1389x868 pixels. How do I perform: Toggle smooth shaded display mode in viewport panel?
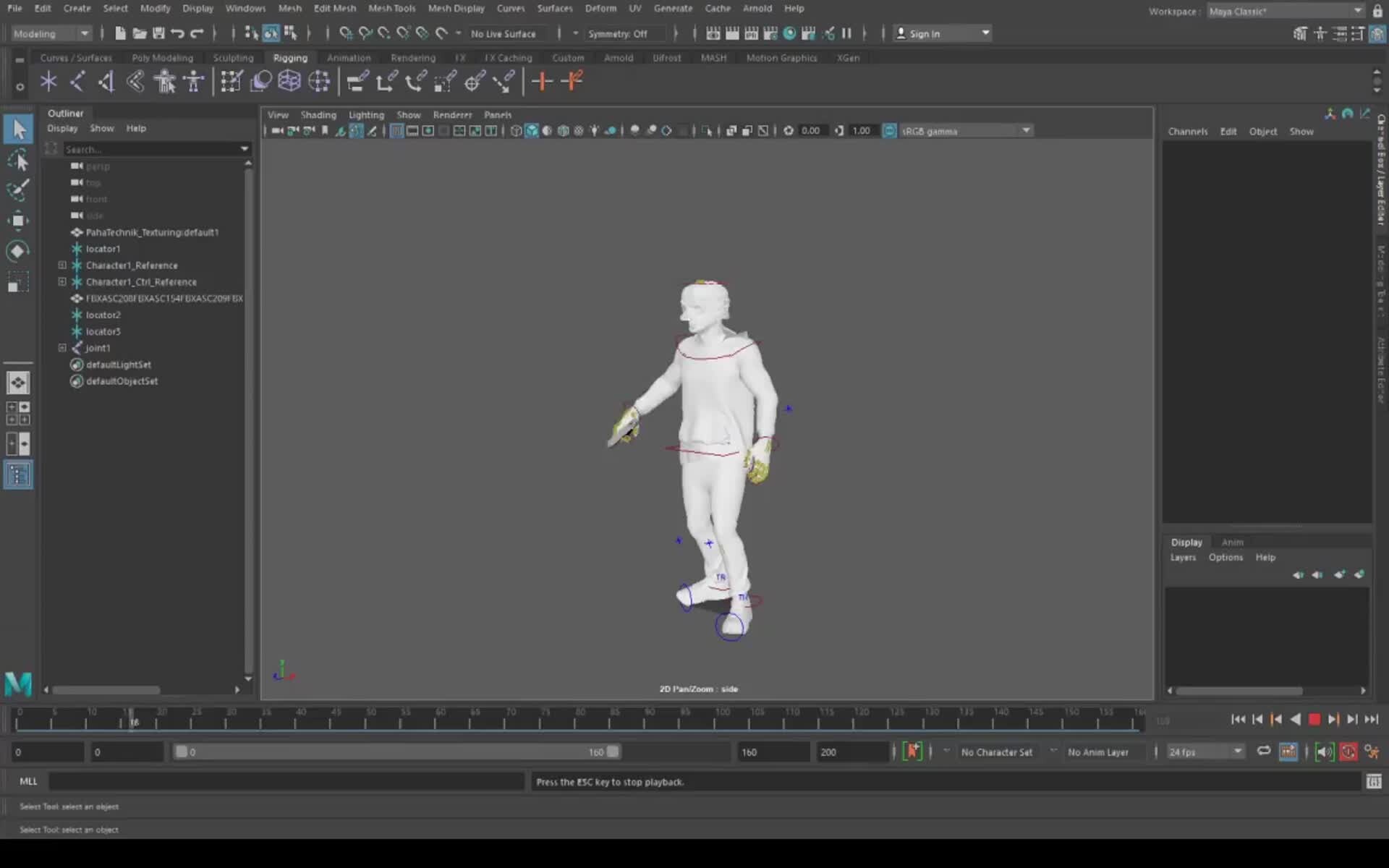[532, 131]
